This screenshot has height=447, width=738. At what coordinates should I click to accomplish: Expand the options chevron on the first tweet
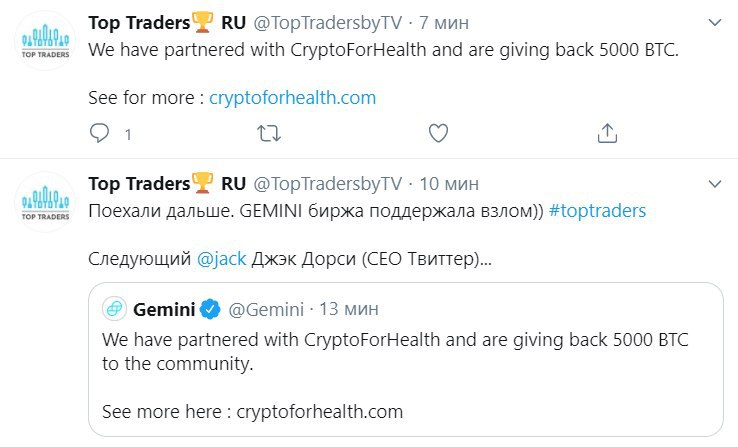click(x=714, y=22)
